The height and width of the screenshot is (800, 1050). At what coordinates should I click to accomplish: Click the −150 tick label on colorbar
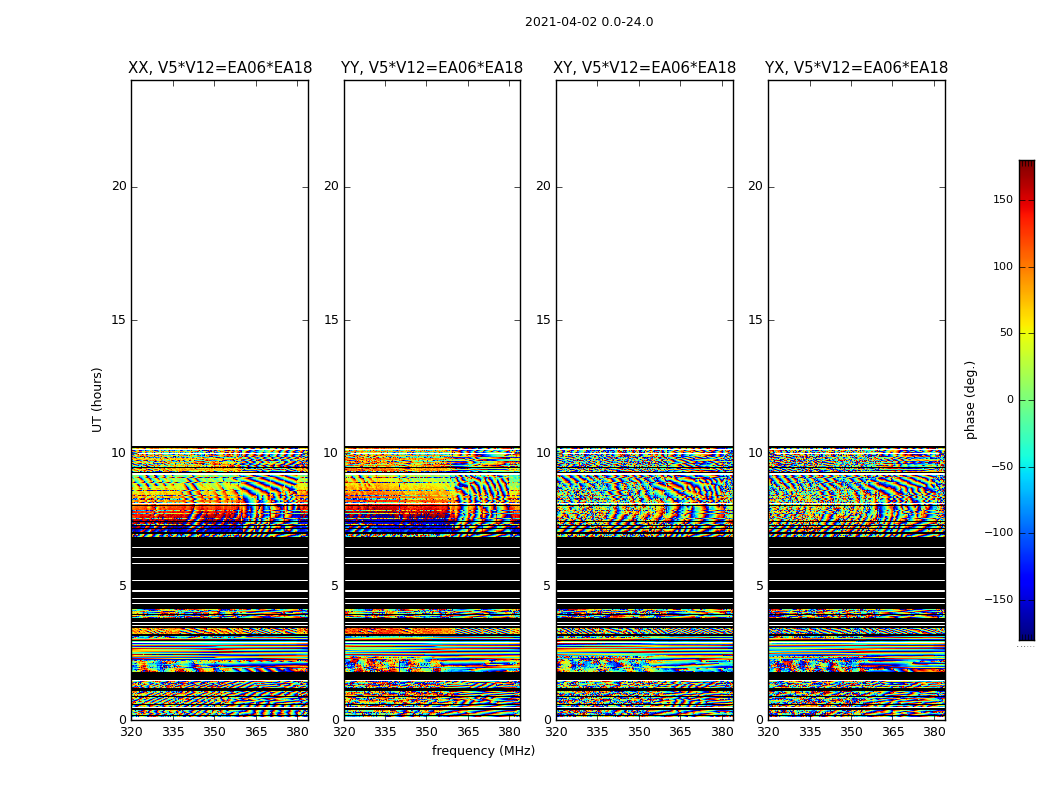pos(998,599)
